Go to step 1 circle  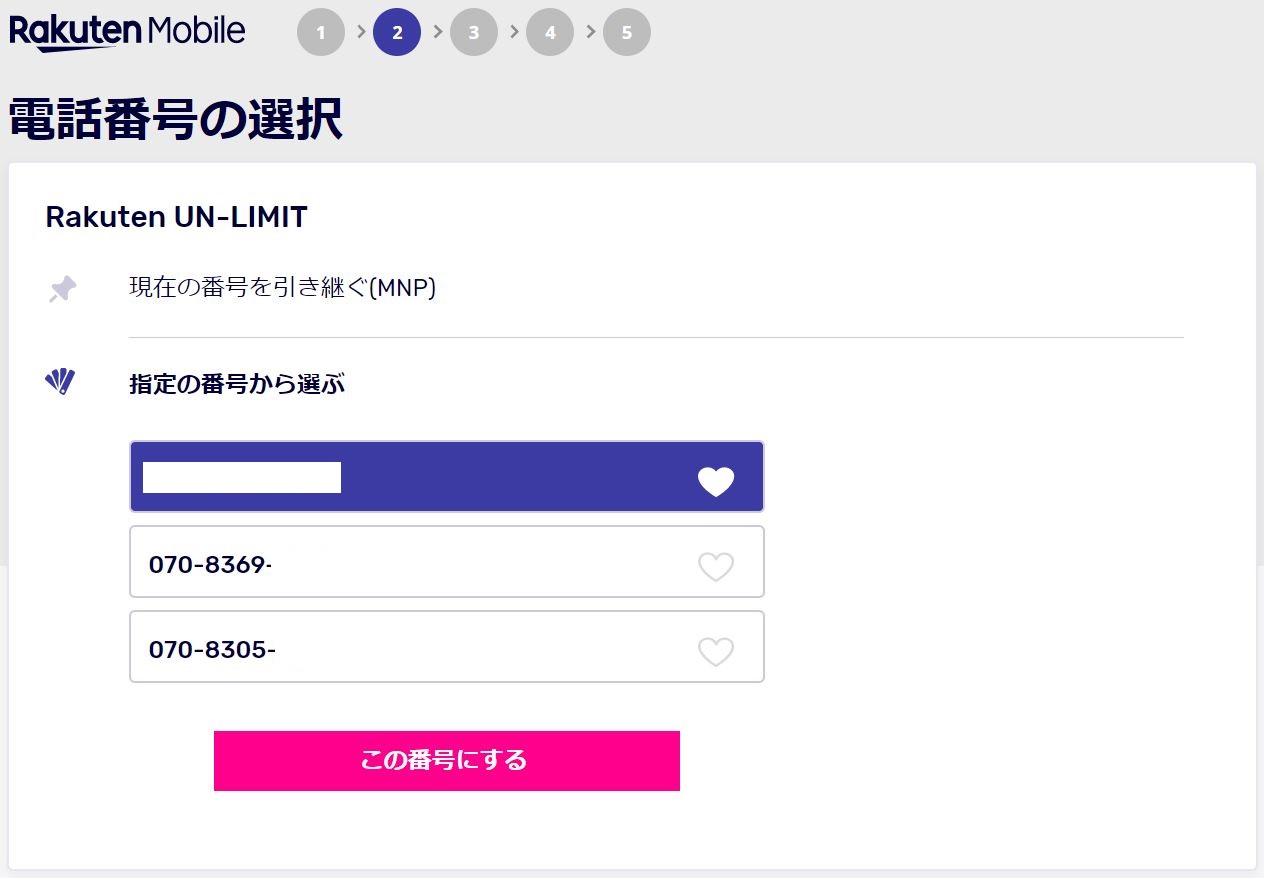coord(321,32)
